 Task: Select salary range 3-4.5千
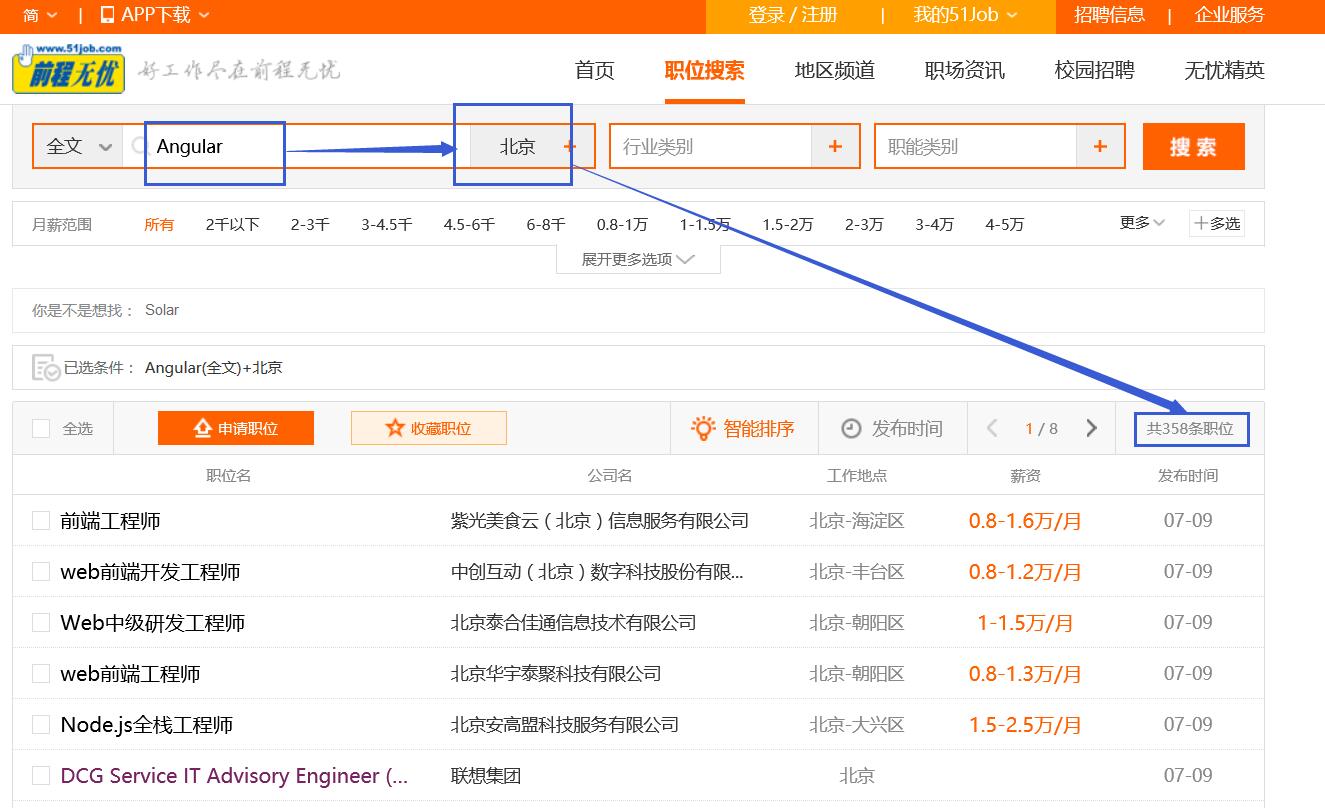[x=387, y=224]
